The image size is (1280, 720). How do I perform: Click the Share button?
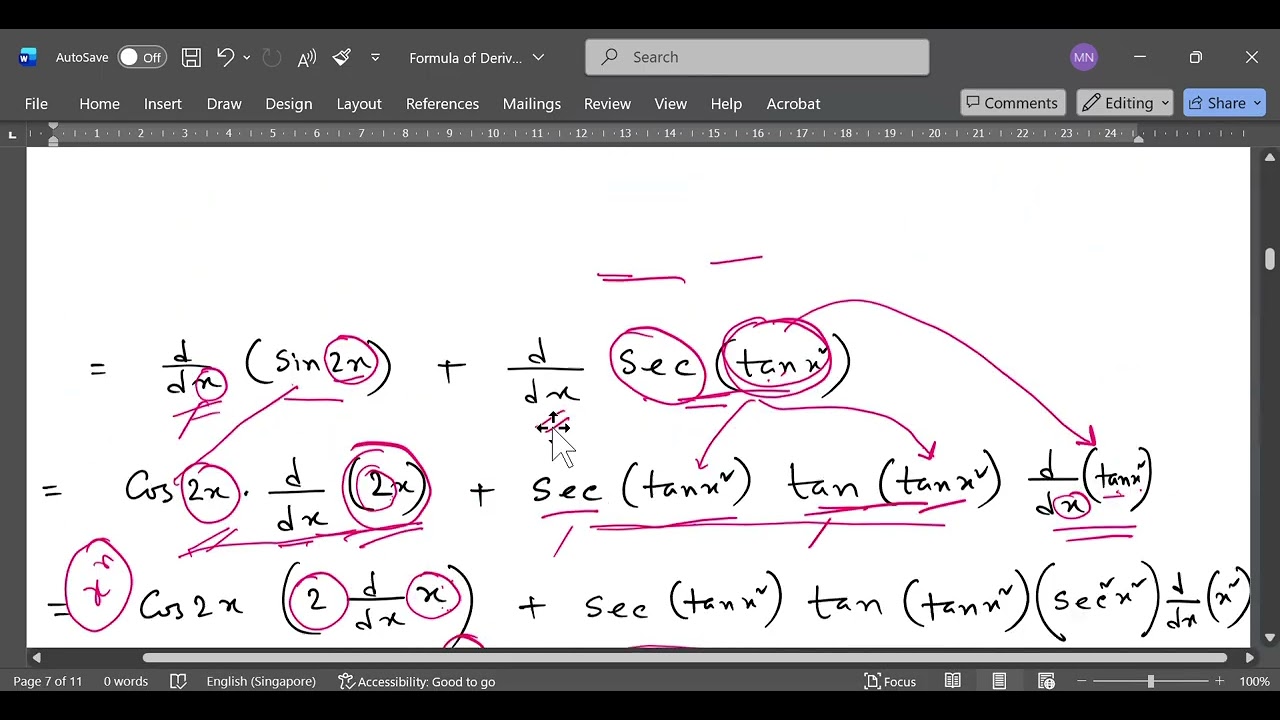pos(1225,103)
